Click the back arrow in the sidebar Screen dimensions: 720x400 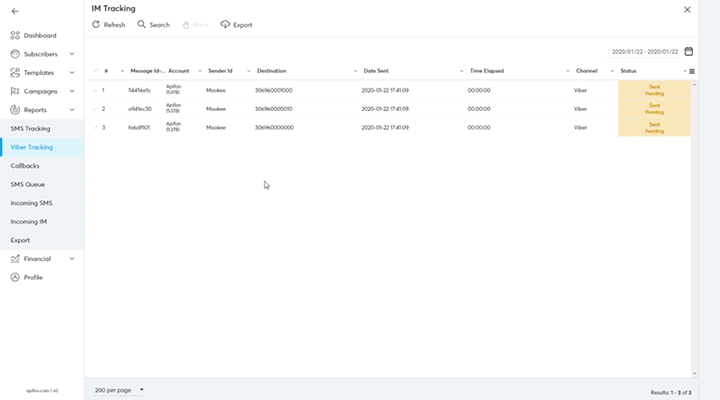14,11
